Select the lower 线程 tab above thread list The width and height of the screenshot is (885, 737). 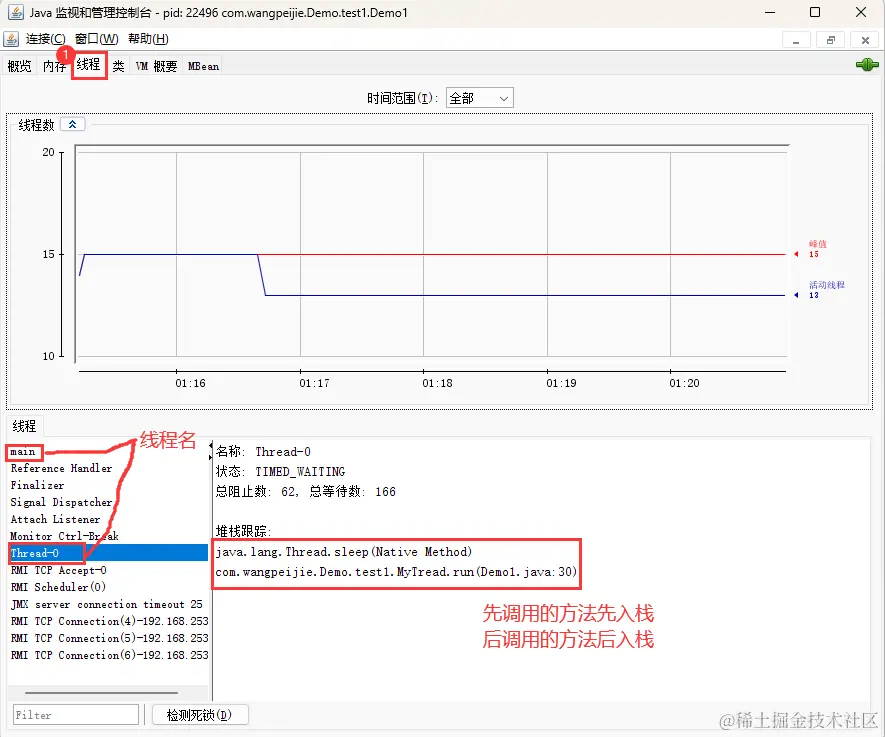coord(24,426)
